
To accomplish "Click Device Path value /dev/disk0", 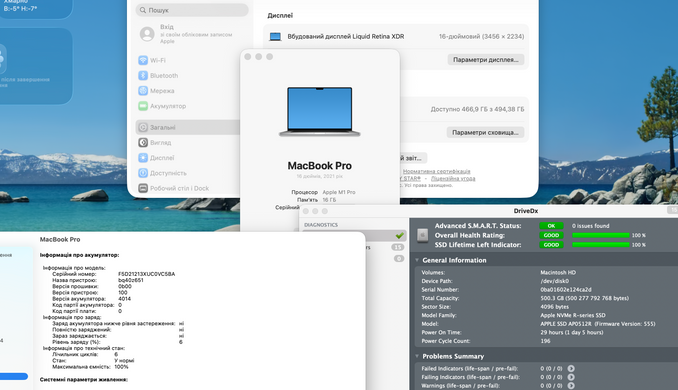I will 554,281.
